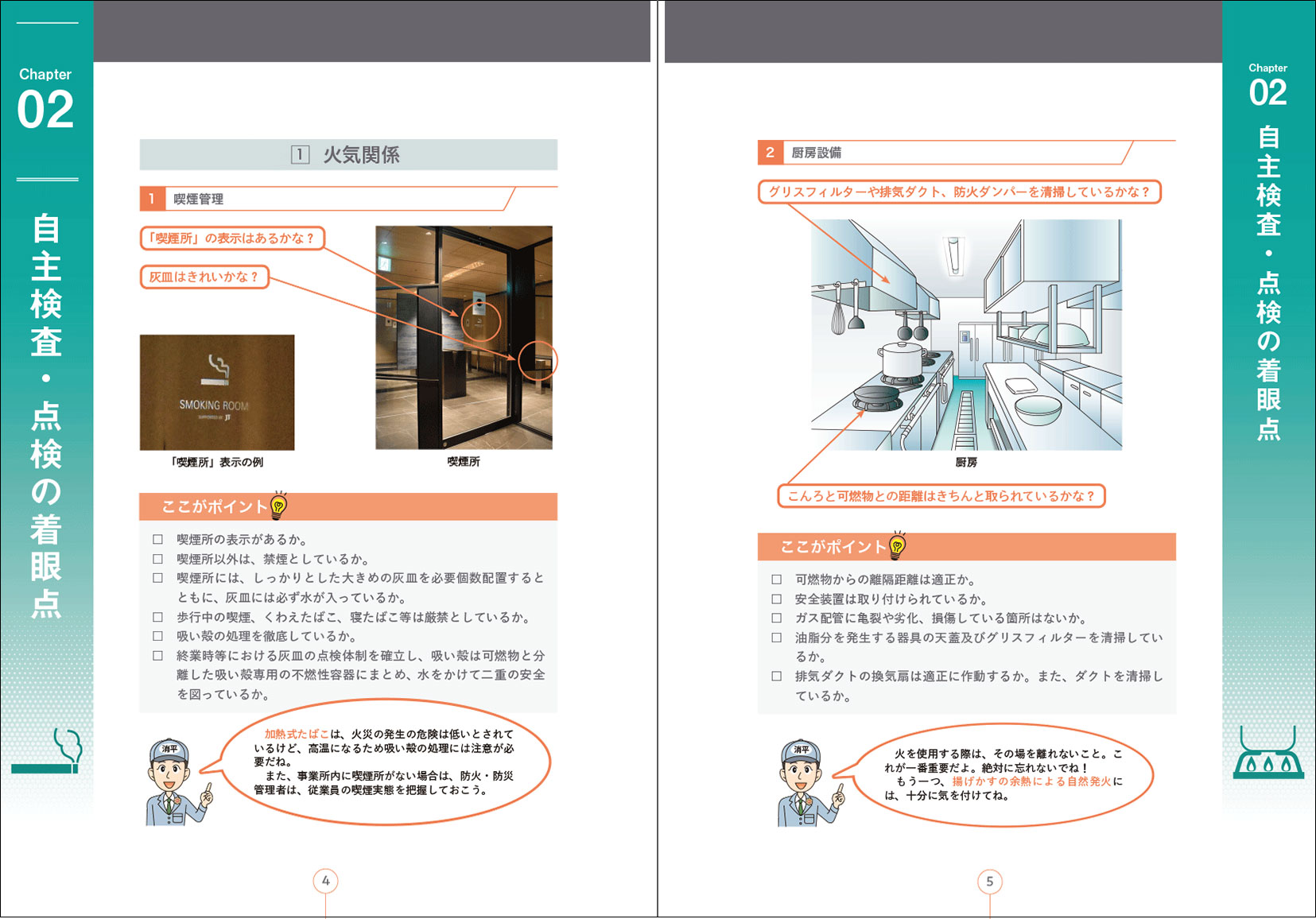This screenshot has width=1316, height=919.
Task: Check the box for 喫煙所の表示があるか
Action: (157, 540)
